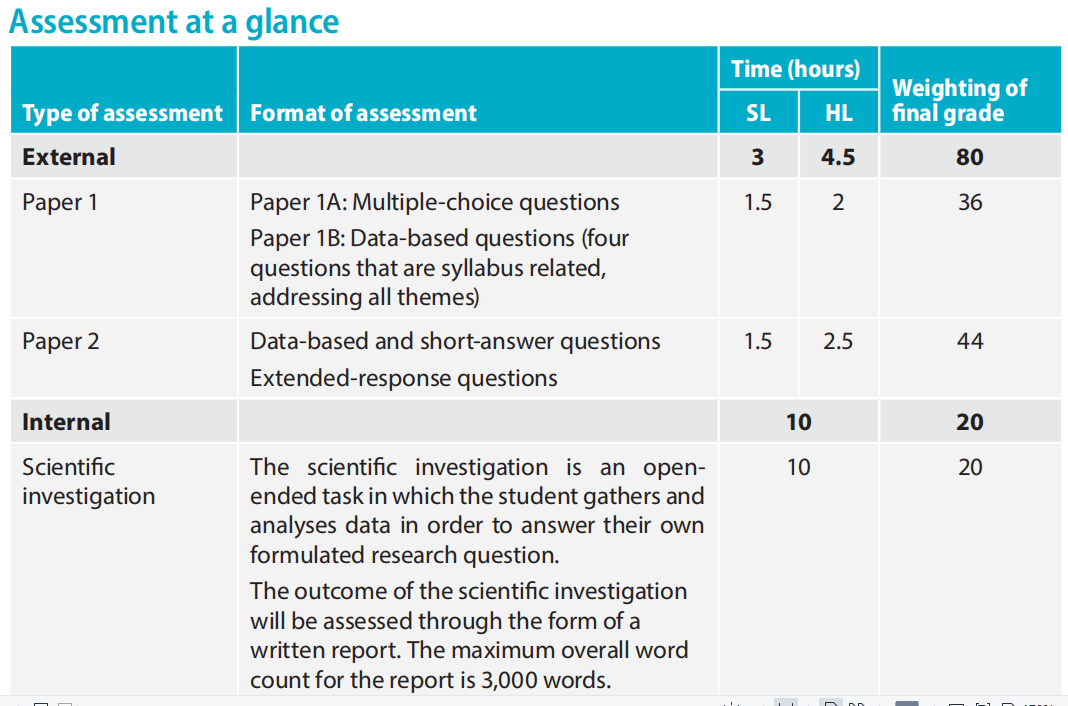Click the highlighted scroll mode icon in status bar
Image resolution: width=1068 pixels, height=706 pixels.
[785, 703]
